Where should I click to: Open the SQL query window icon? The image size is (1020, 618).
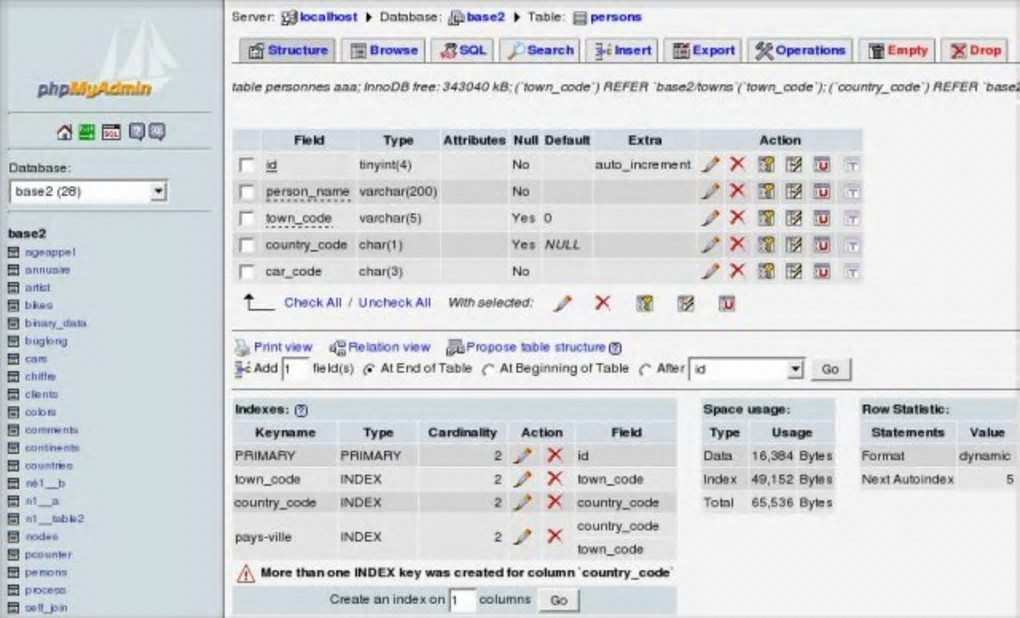point(111,132)
